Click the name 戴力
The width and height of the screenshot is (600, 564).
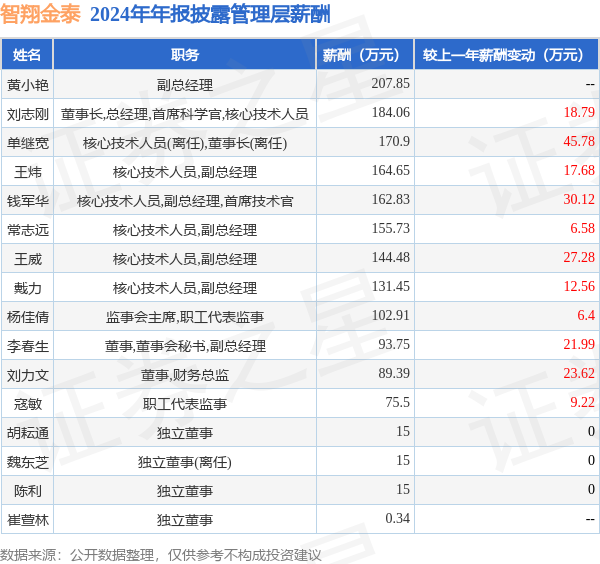coord(28,288)
